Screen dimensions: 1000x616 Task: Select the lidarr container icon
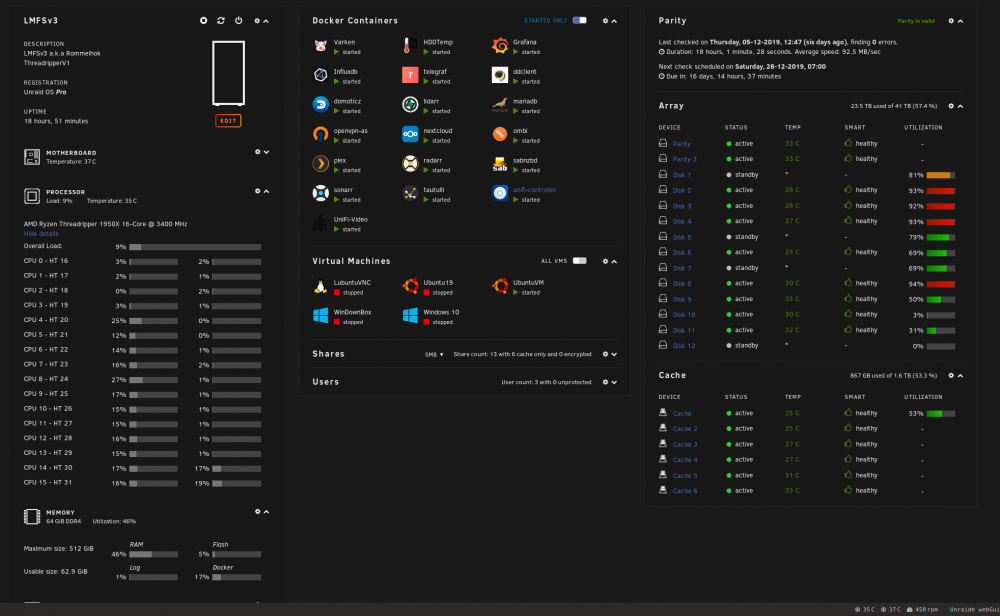(410, 105)
